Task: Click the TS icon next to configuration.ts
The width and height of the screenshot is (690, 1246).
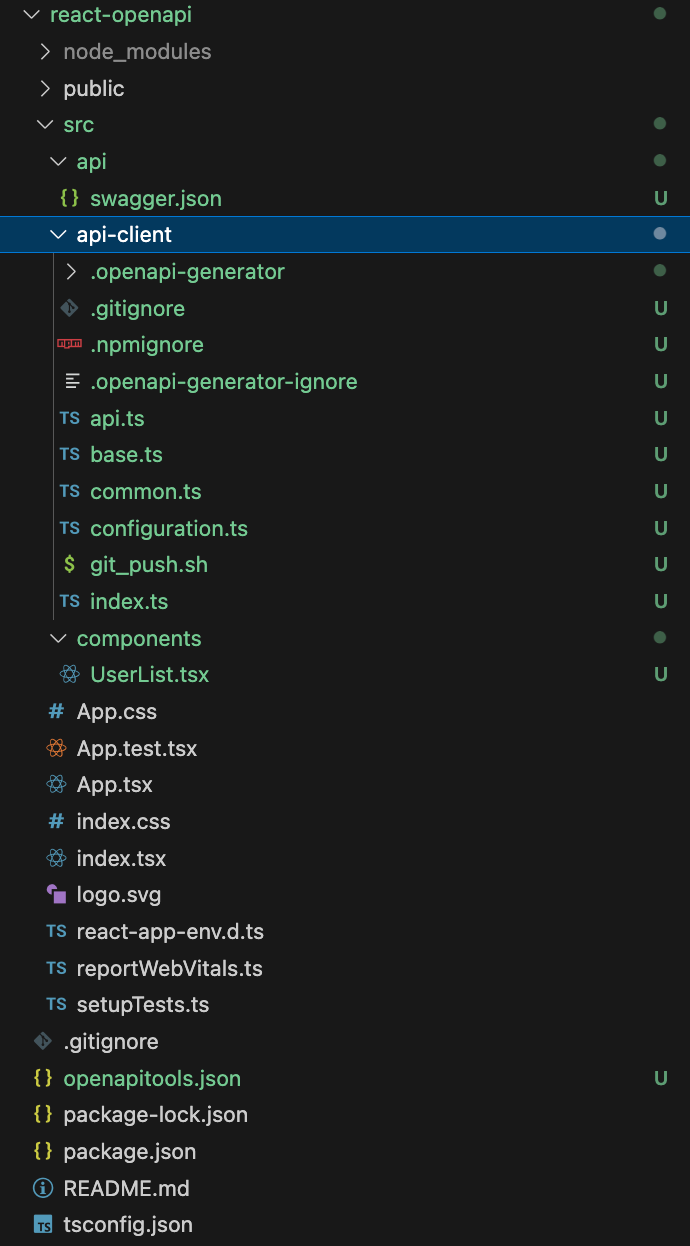Action: pos(69,528)
